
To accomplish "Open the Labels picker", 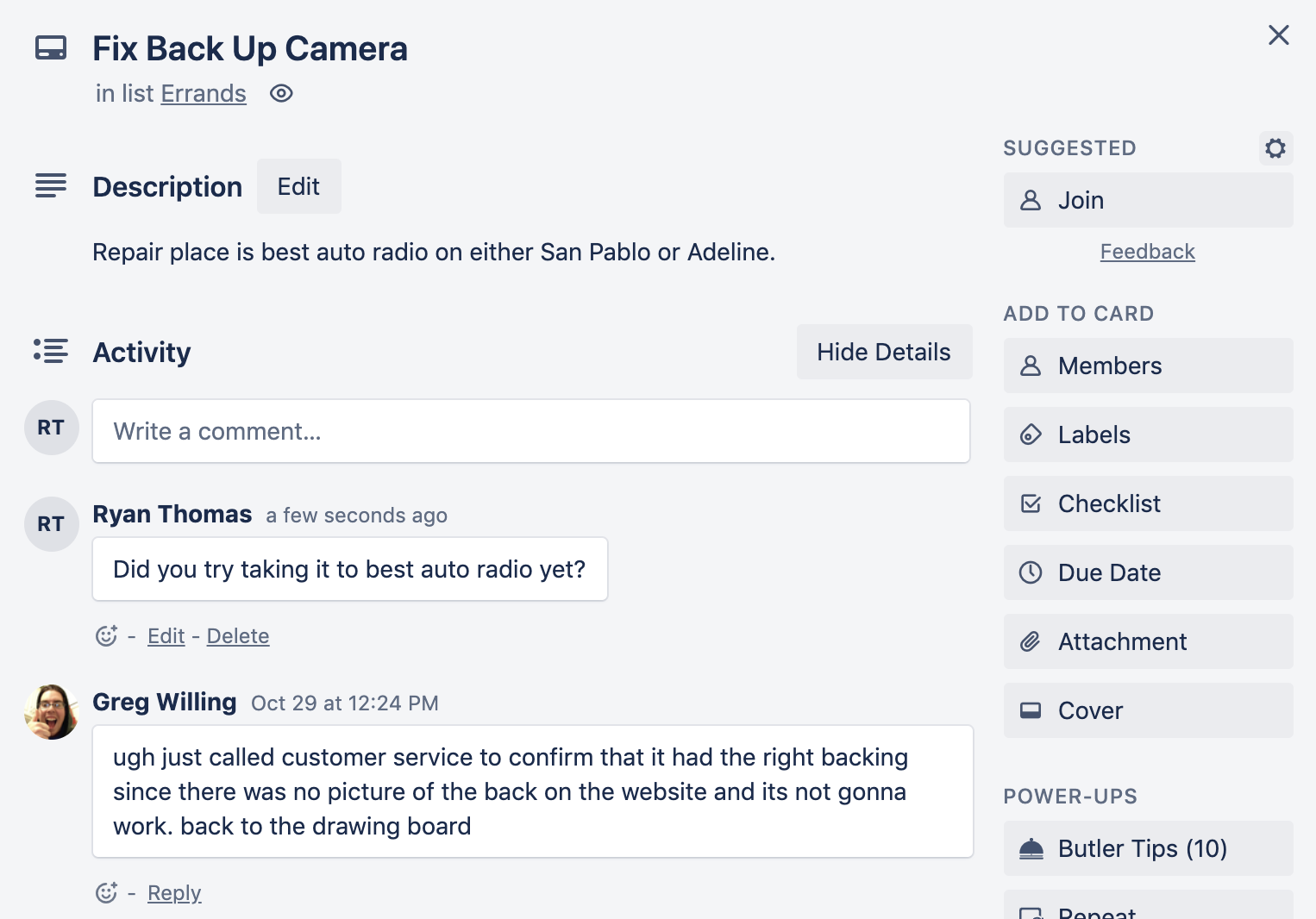I will (x=1147, y=434).
